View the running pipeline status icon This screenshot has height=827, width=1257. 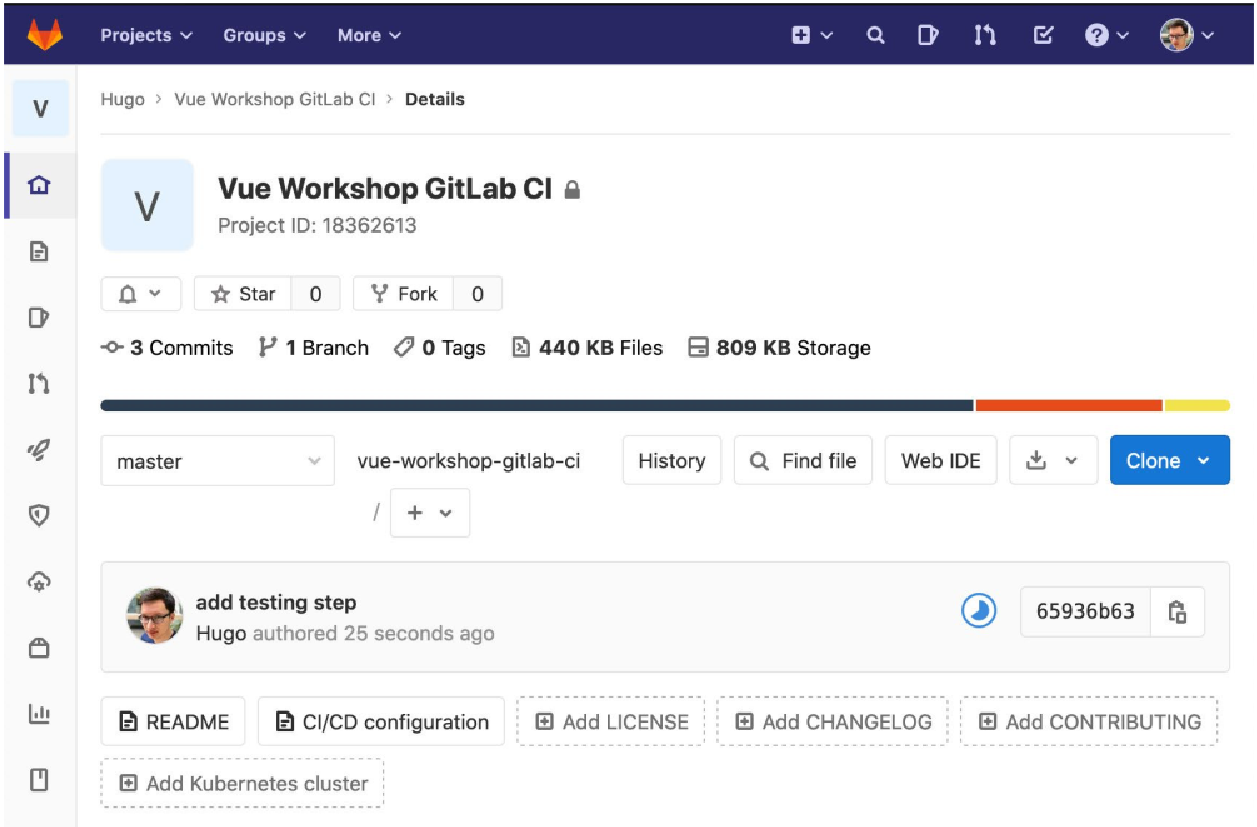pyautogui.click(x=979, y=610)
